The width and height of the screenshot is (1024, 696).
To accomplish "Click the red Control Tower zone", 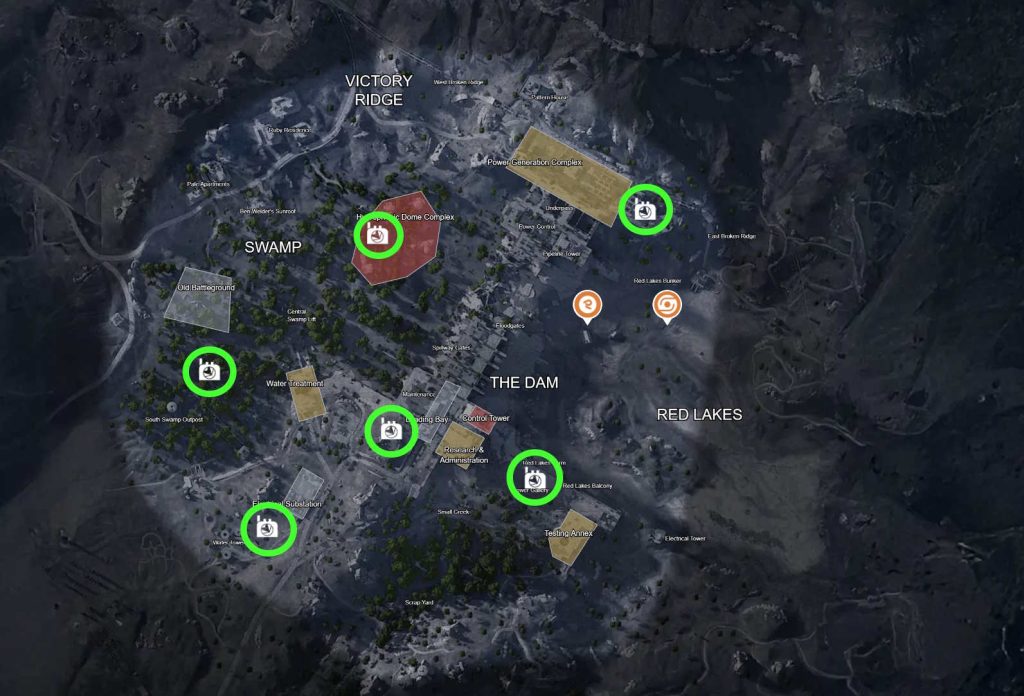I will (x=480, y=419).
